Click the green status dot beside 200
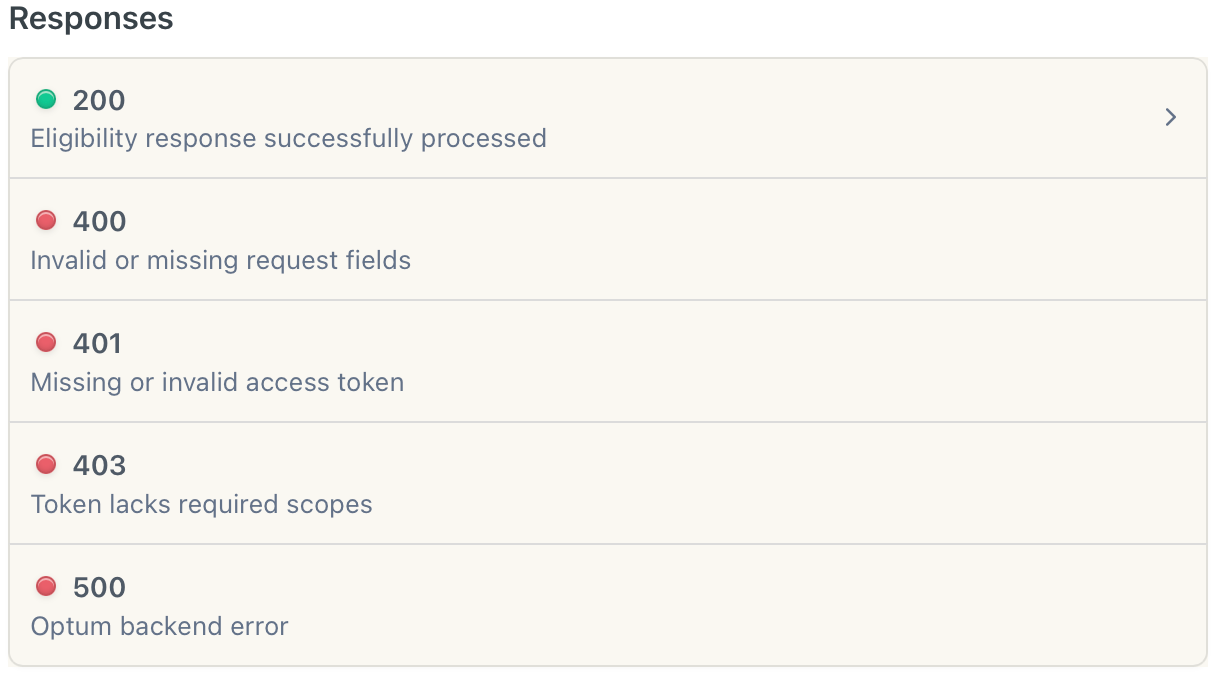The width and height of the screenshot is (1216, 676). pos(45,99)
